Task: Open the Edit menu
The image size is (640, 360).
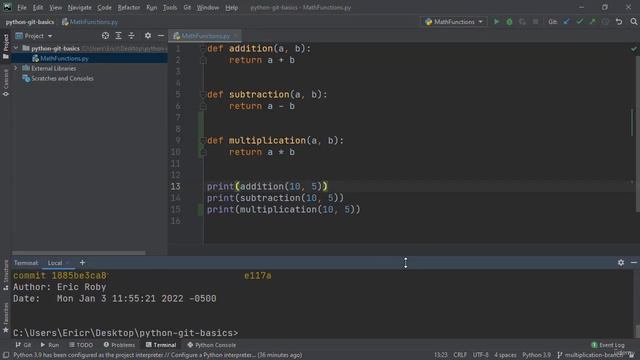Action: click(x=38, y=7)
